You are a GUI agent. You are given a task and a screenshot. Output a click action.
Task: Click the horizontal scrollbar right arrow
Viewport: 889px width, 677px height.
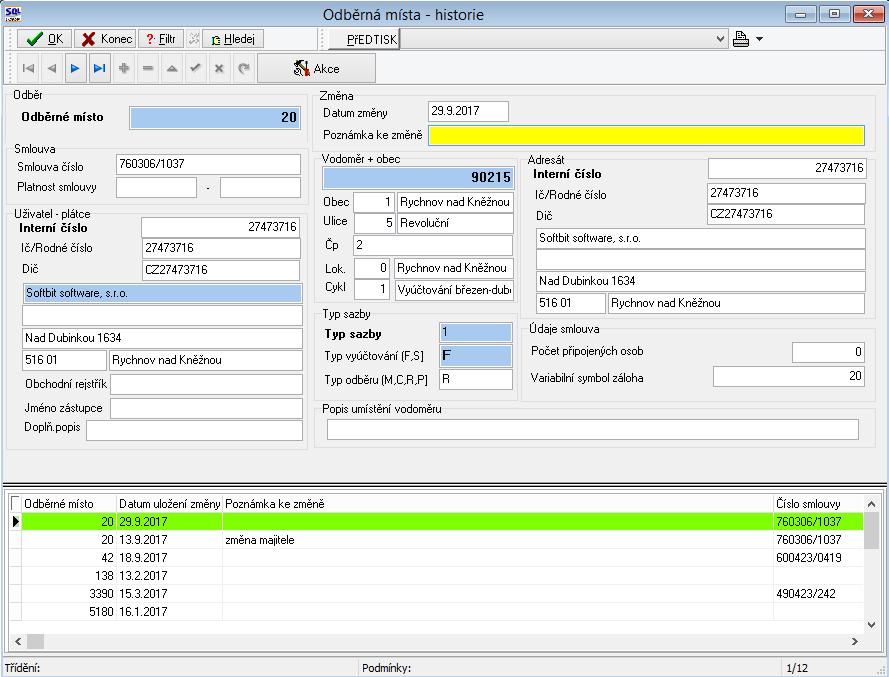click(x=854, y=641)
